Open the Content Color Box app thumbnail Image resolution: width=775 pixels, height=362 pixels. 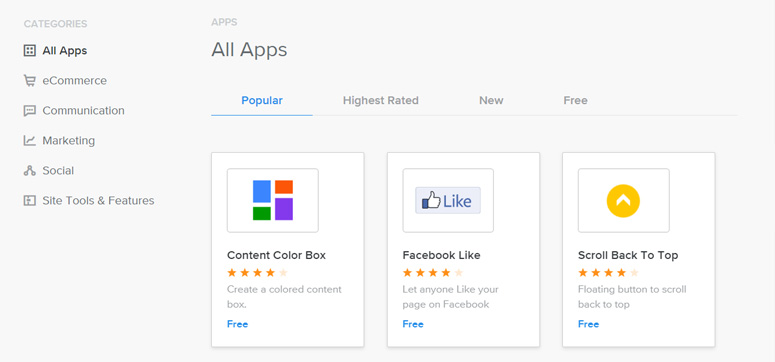(x=273, y=200)
